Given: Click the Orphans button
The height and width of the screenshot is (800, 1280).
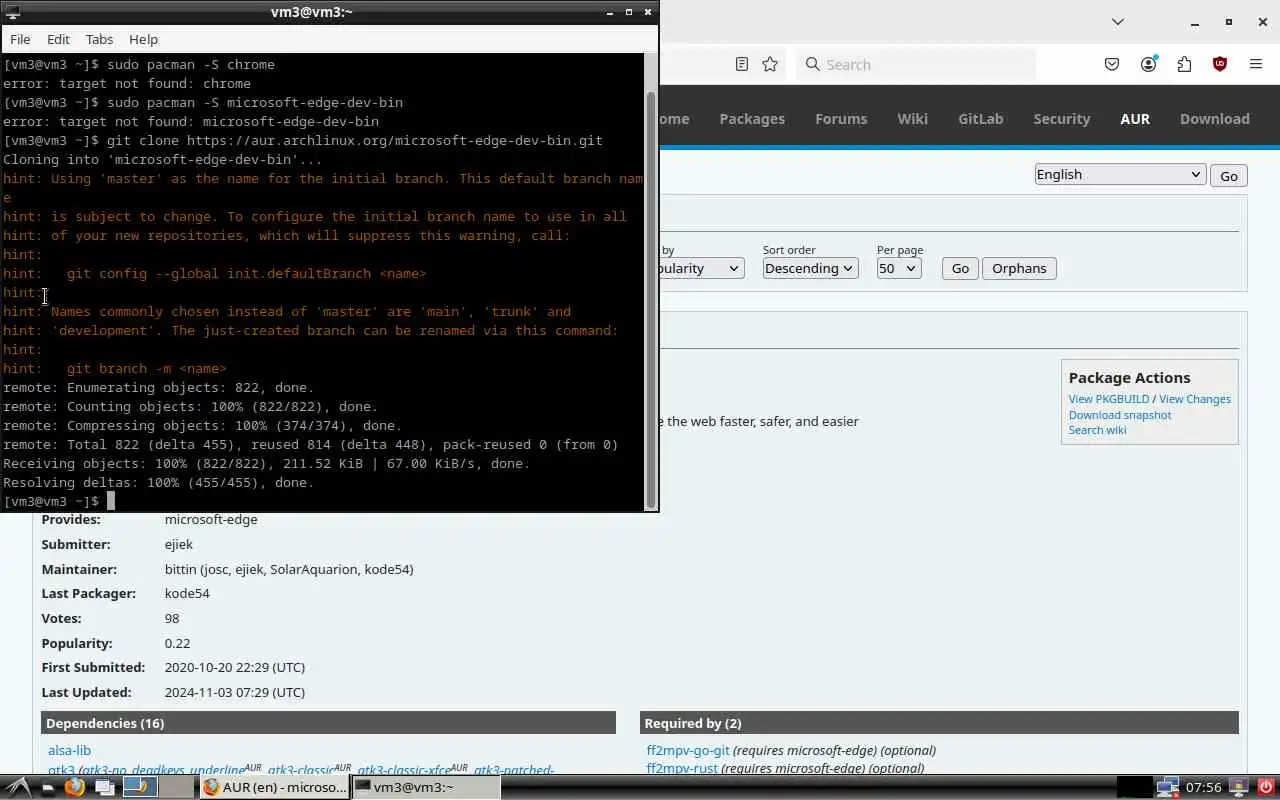Looking at the screenshot, I should (1019, 268).
